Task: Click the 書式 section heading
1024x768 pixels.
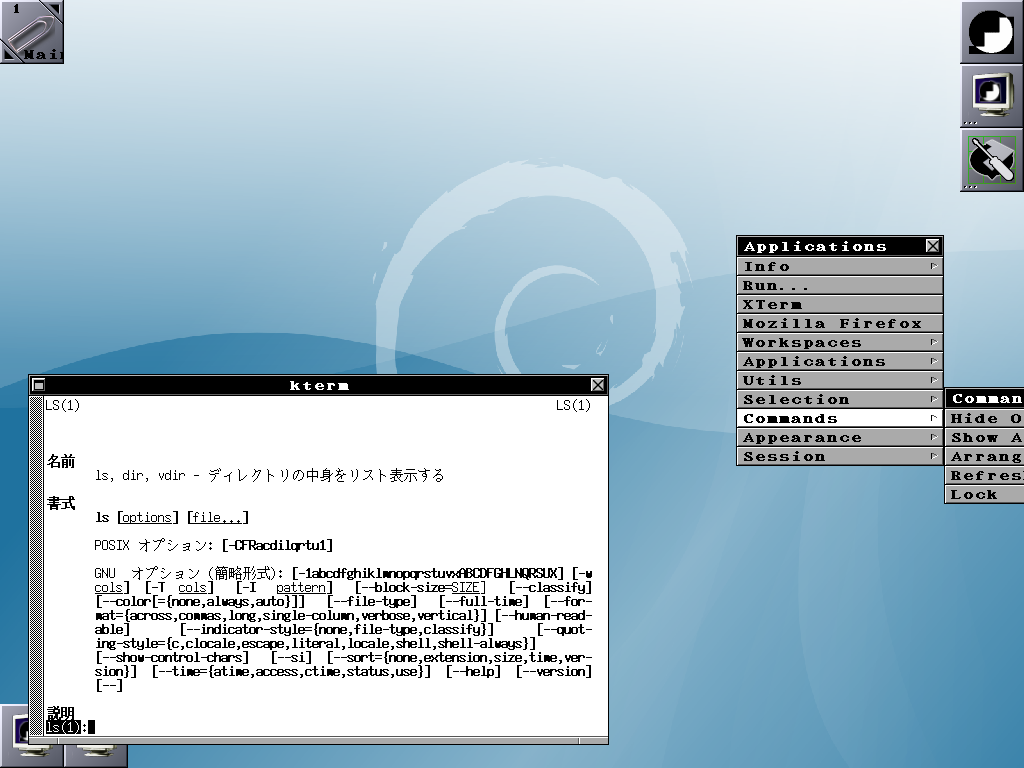Action: [x=61, y=504]
